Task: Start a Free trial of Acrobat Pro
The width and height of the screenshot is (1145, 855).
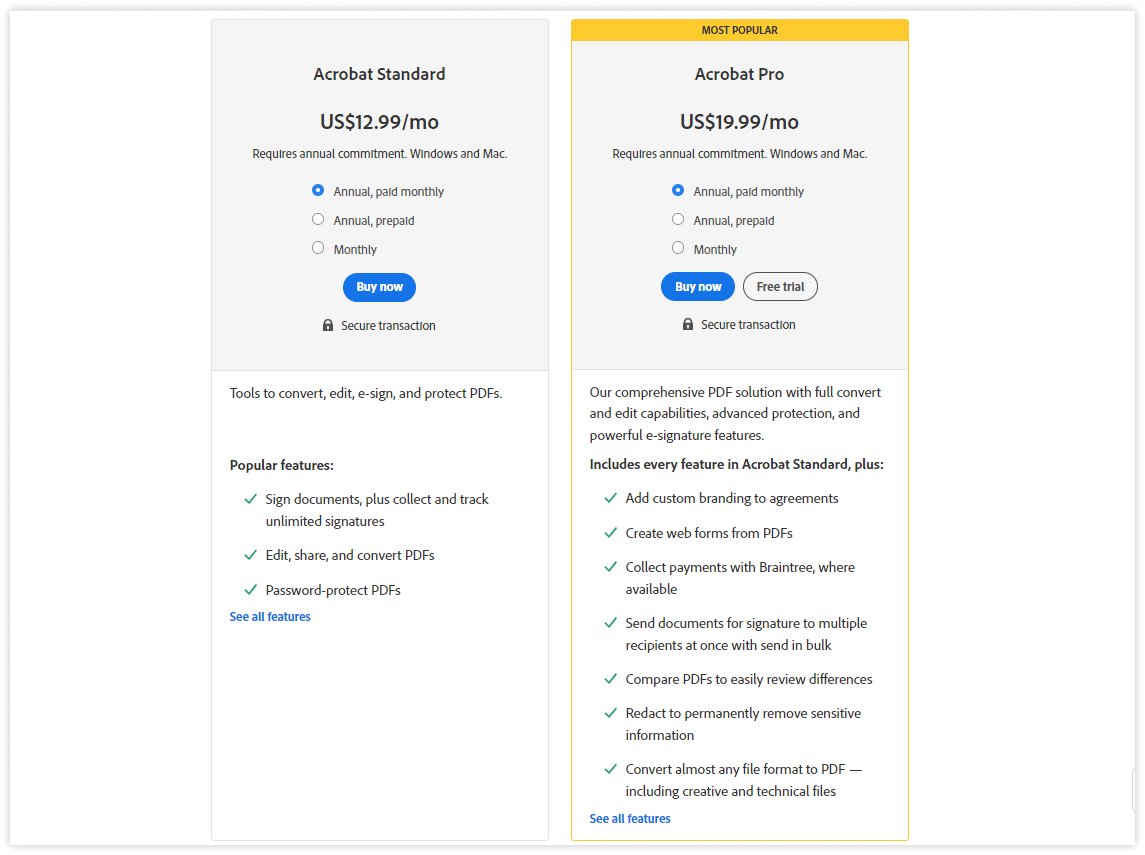Action: click(x=780, y=286)
